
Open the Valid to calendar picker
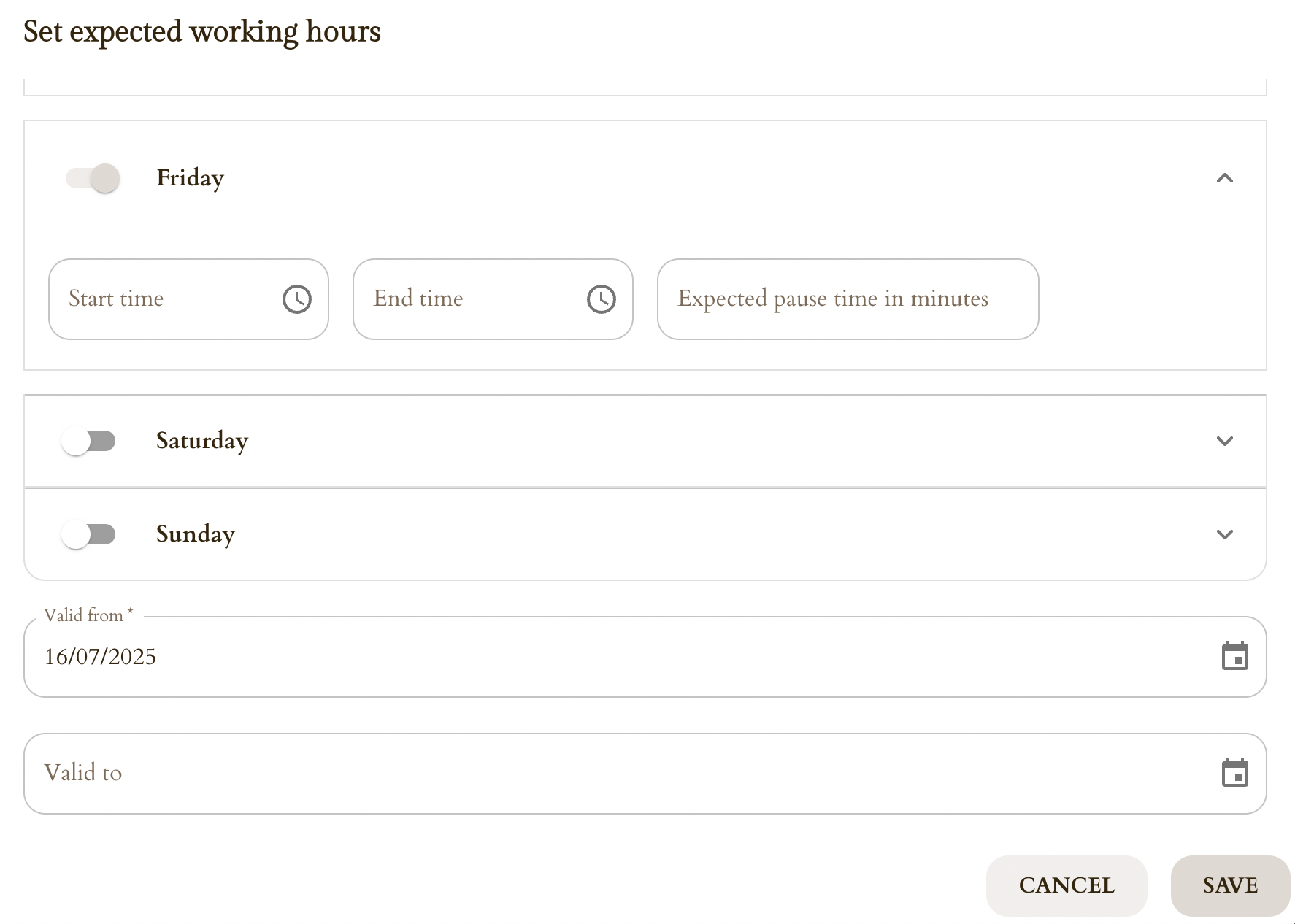(x=1235, y=773)
